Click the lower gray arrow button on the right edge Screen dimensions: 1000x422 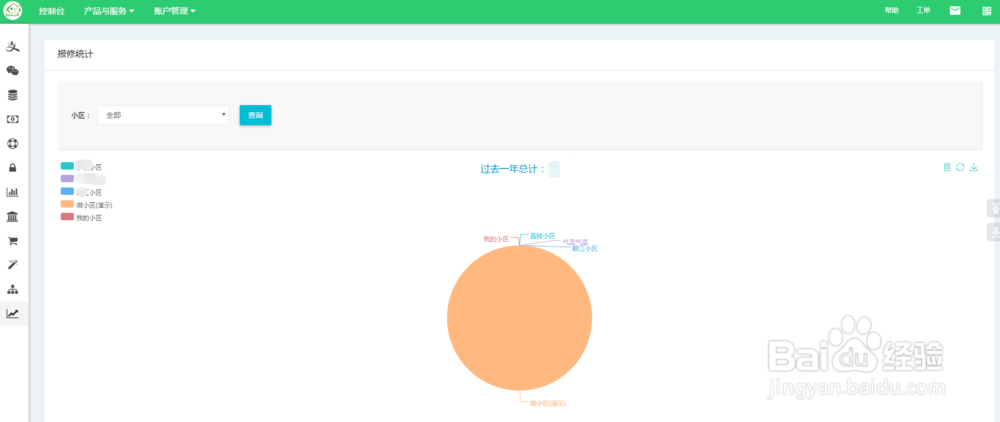point(993,233)
